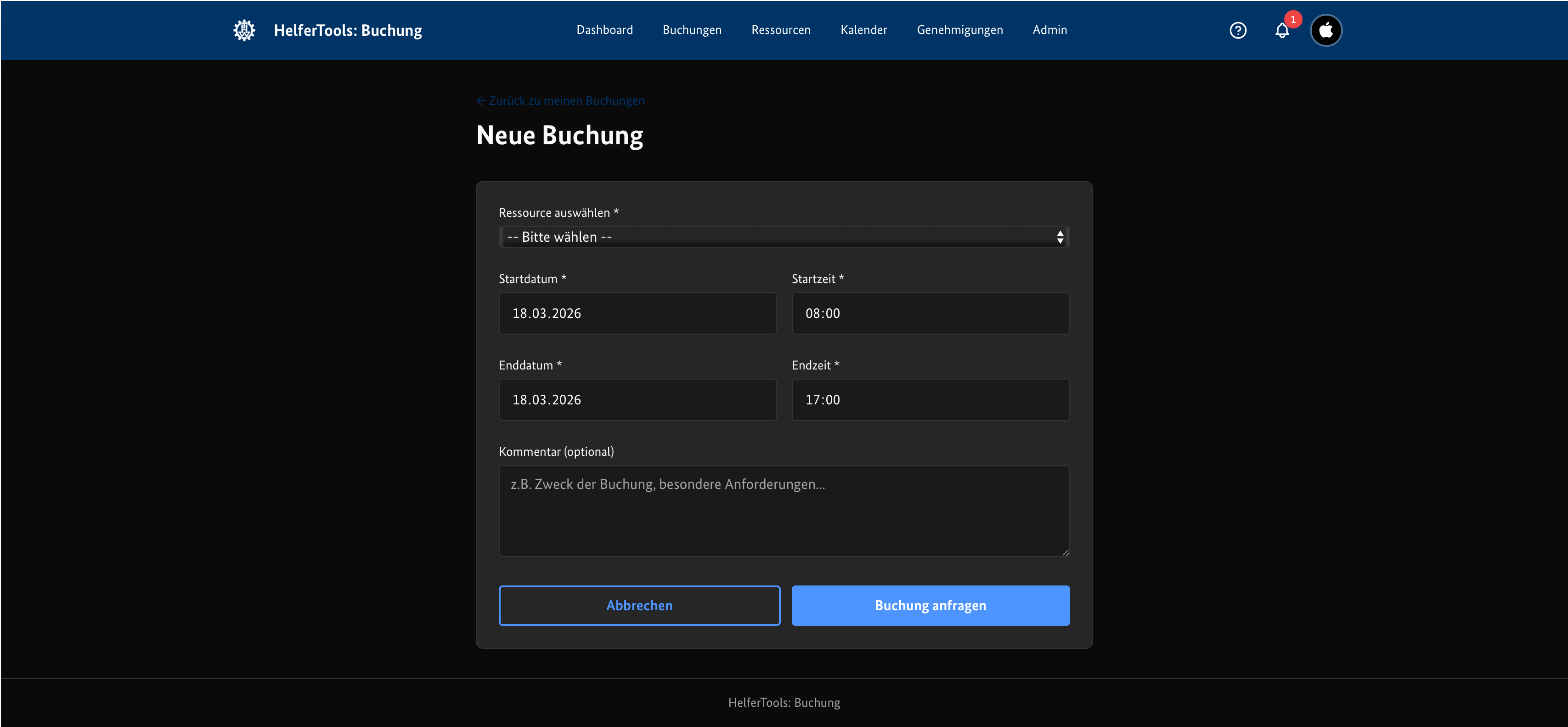Go to the Admin section
The width and height of the screenshot is (1568, 727).
1049,30
